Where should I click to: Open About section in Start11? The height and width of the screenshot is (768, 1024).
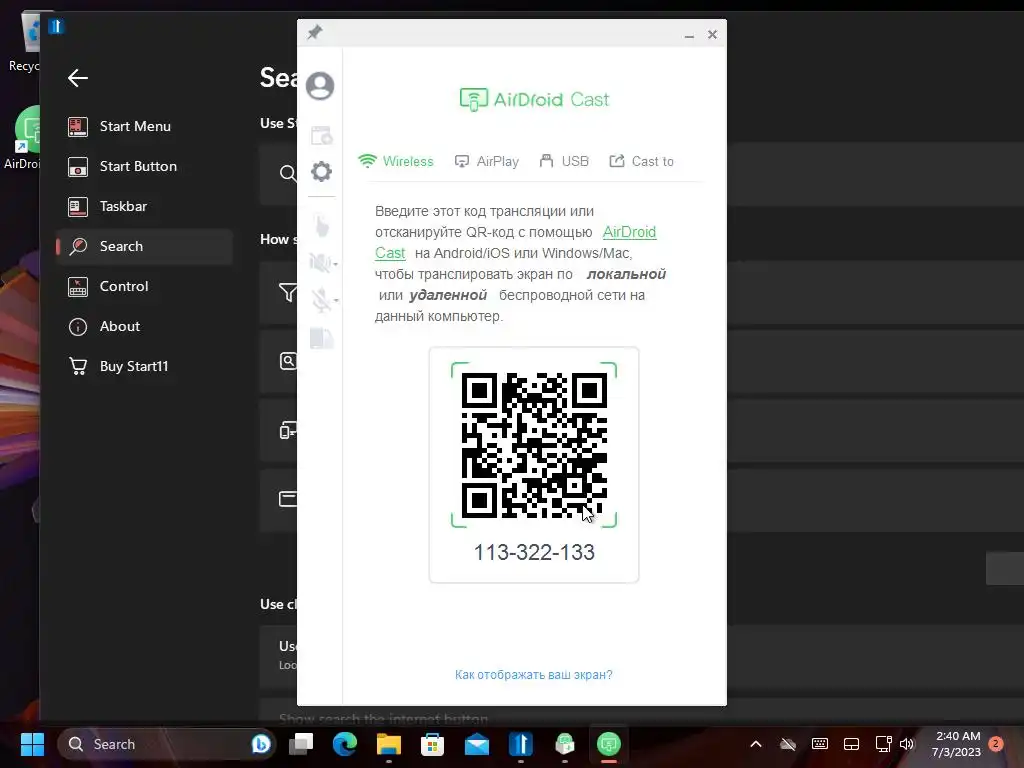[x=144, y=327]
